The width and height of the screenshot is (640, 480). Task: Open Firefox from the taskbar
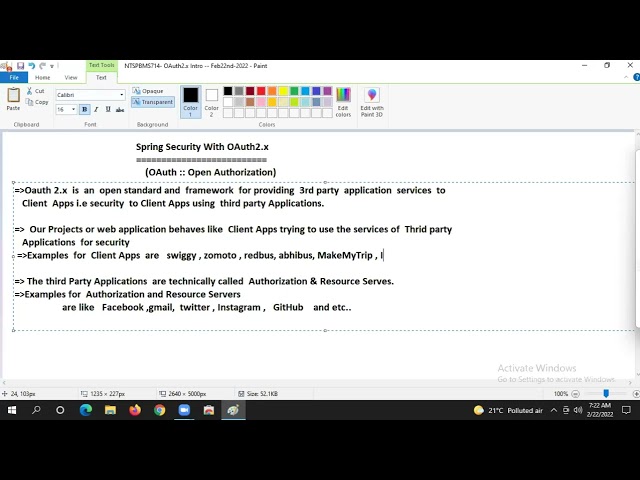pos(135,410)
